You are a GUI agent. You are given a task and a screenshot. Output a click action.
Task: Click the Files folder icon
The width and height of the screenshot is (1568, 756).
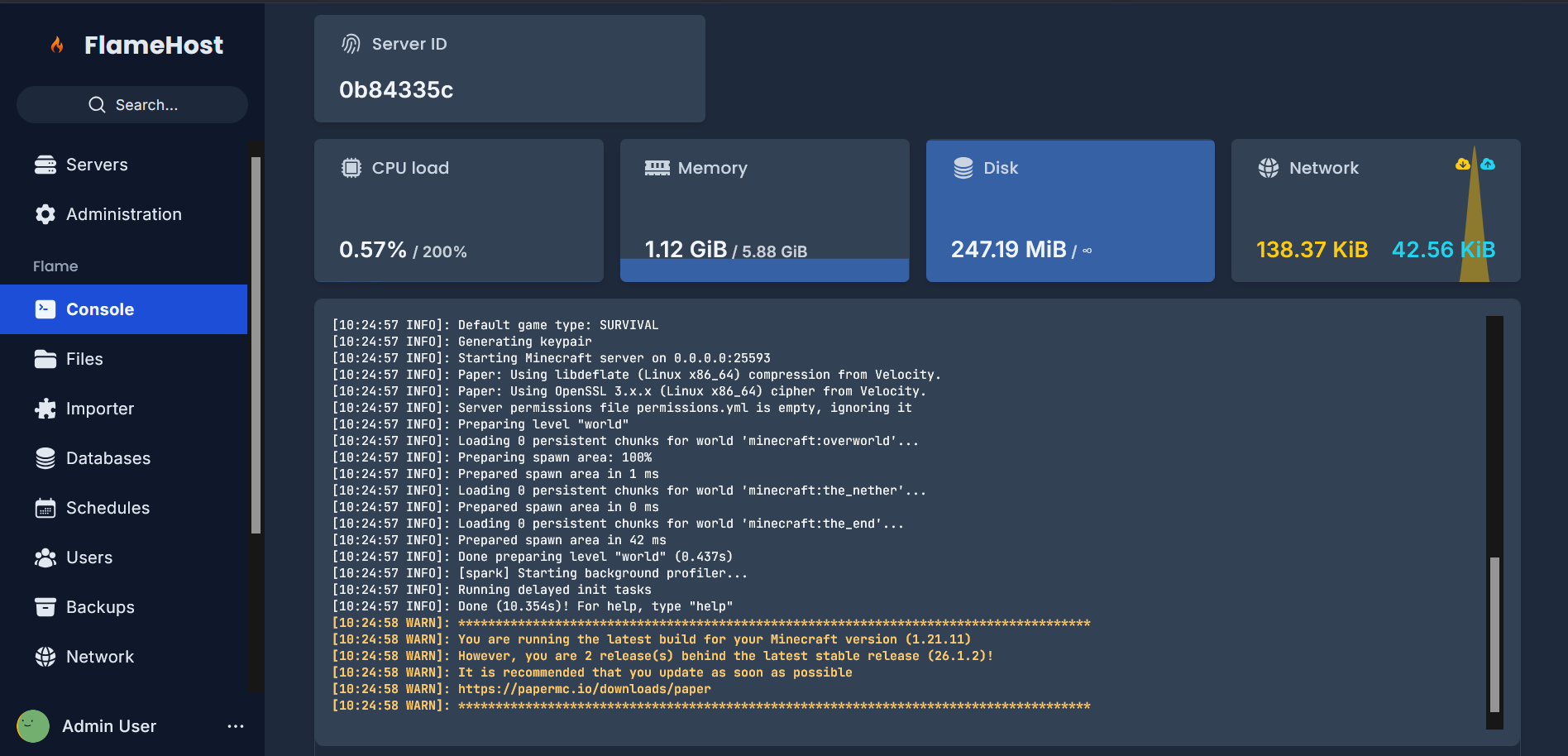(45, 359)
